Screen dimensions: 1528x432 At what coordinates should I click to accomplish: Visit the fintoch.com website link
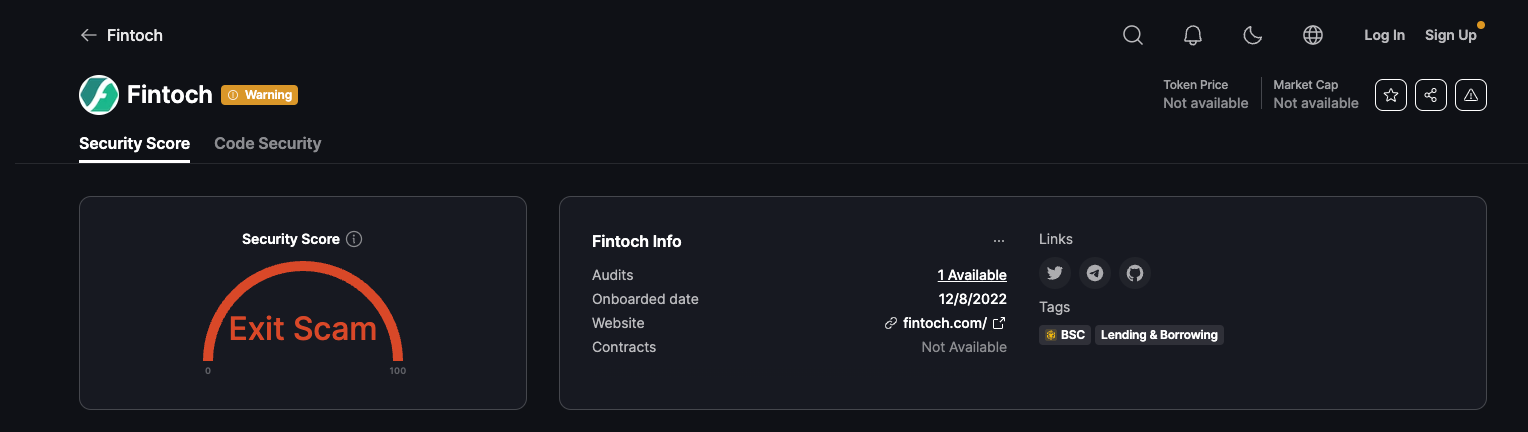pyautogui.click(x=945, y=323)
